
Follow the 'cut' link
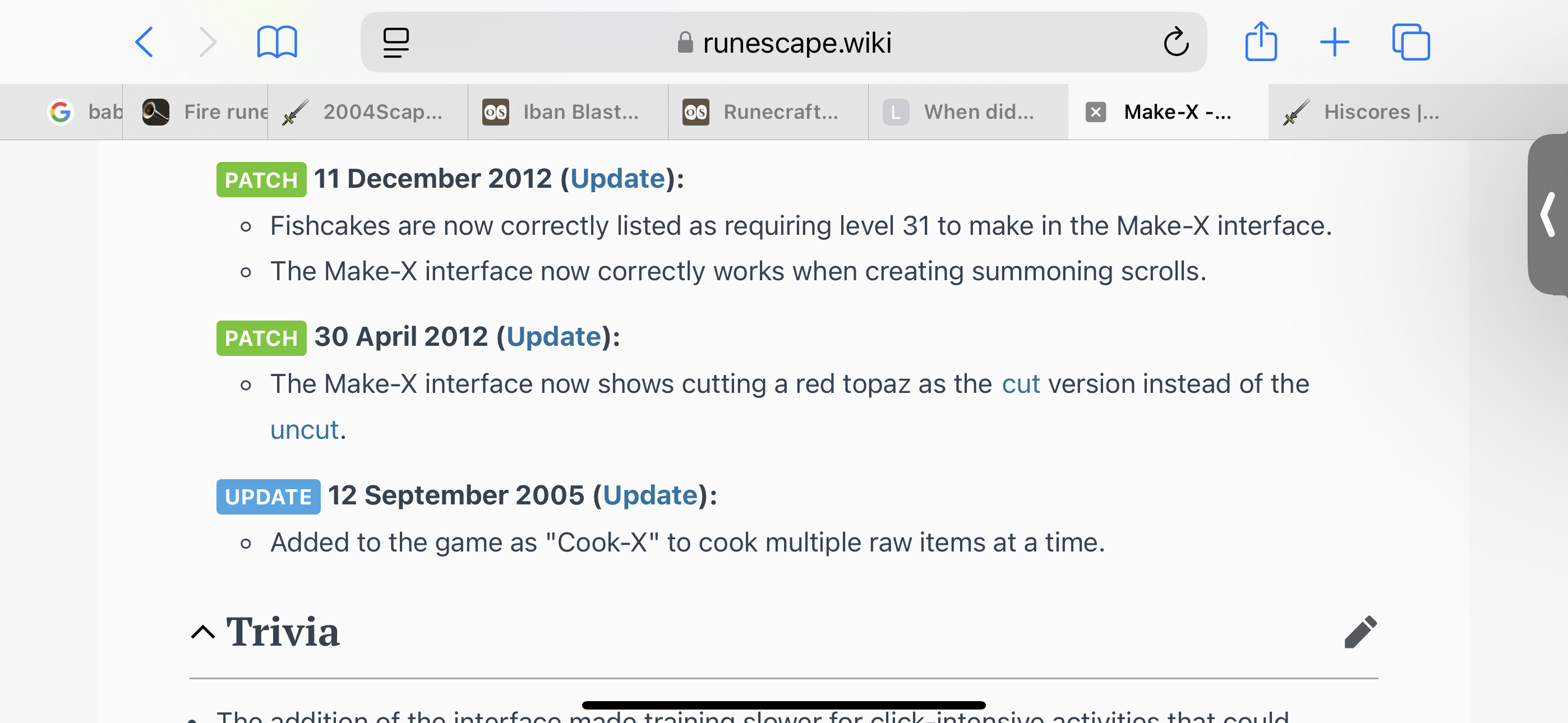point(1020,384)
